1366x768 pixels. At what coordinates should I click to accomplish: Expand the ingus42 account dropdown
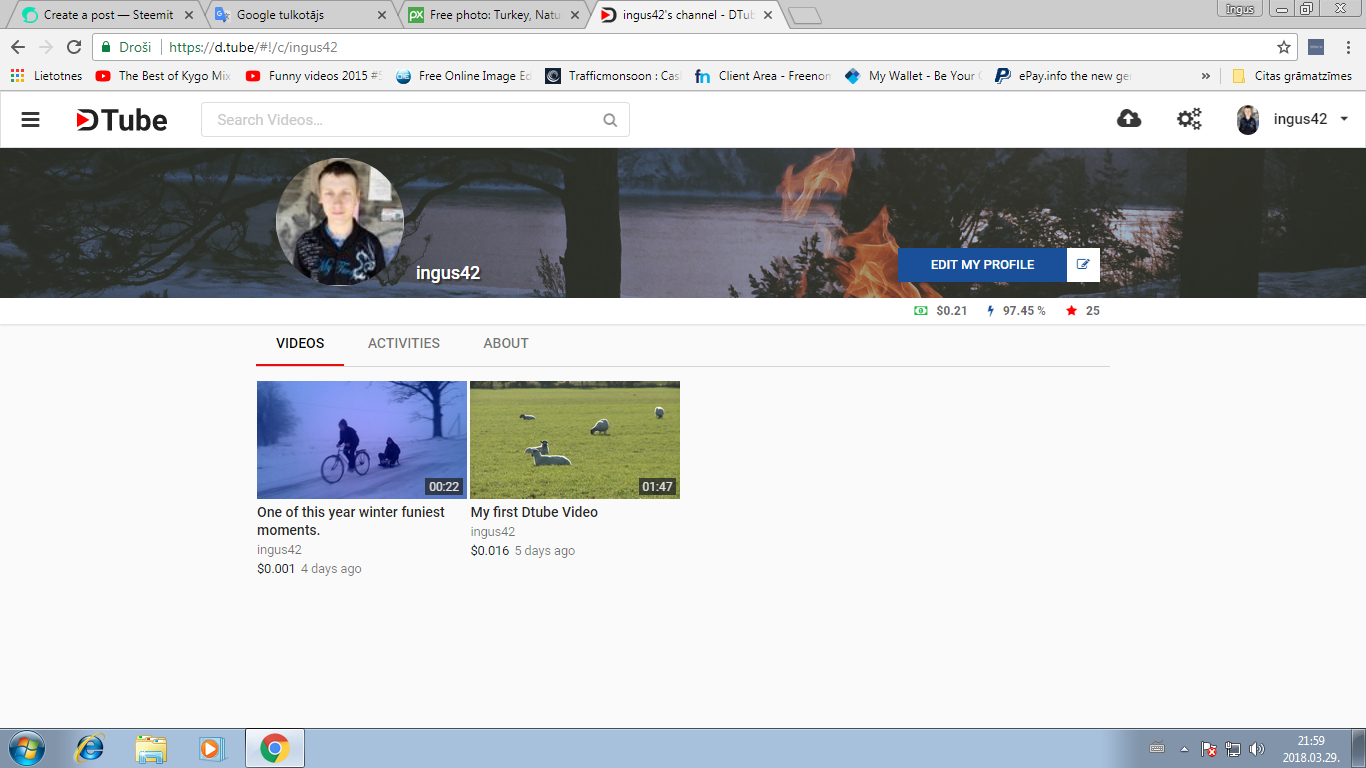click(x=1344, y=119)
